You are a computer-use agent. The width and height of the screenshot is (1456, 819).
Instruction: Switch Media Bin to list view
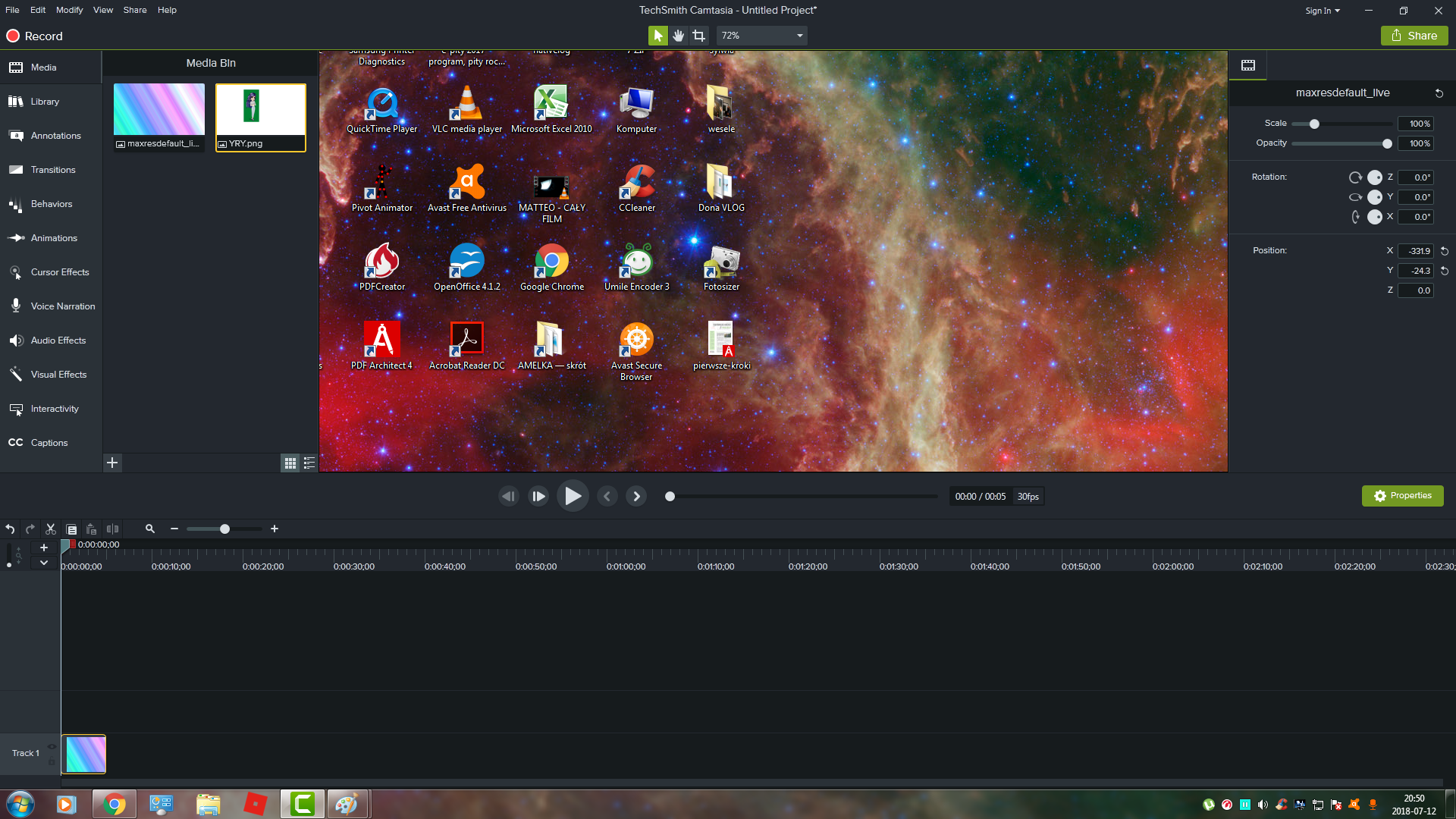(309, 463)
